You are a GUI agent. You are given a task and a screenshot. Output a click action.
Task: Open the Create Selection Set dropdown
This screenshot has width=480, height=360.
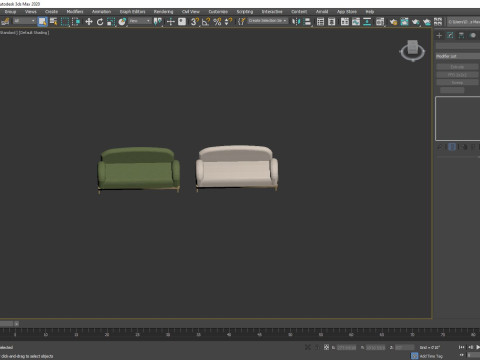[x=267, y=21]
